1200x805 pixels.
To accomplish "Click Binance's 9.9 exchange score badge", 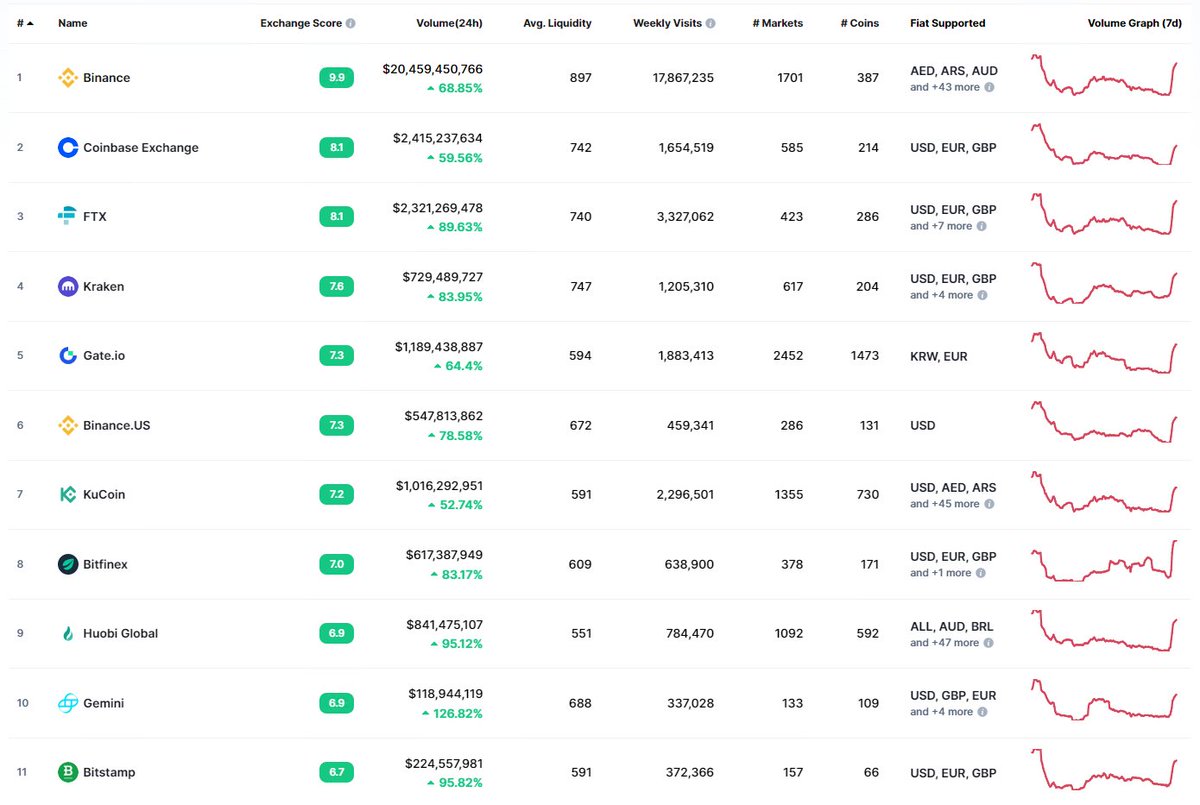I will 336,78.
